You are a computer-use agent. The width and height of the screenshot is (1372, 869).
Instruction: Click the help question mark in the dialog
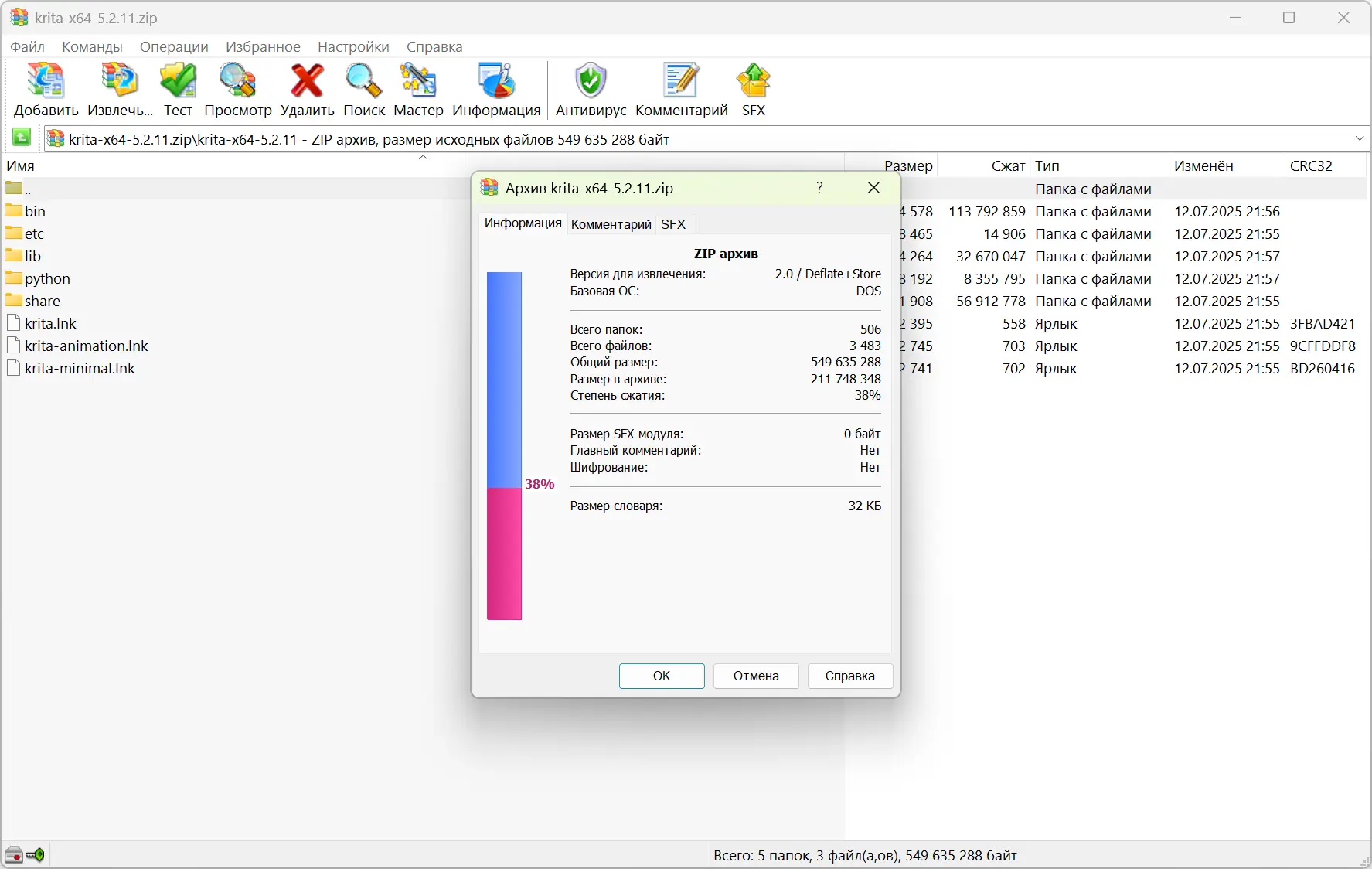point(819,188)
